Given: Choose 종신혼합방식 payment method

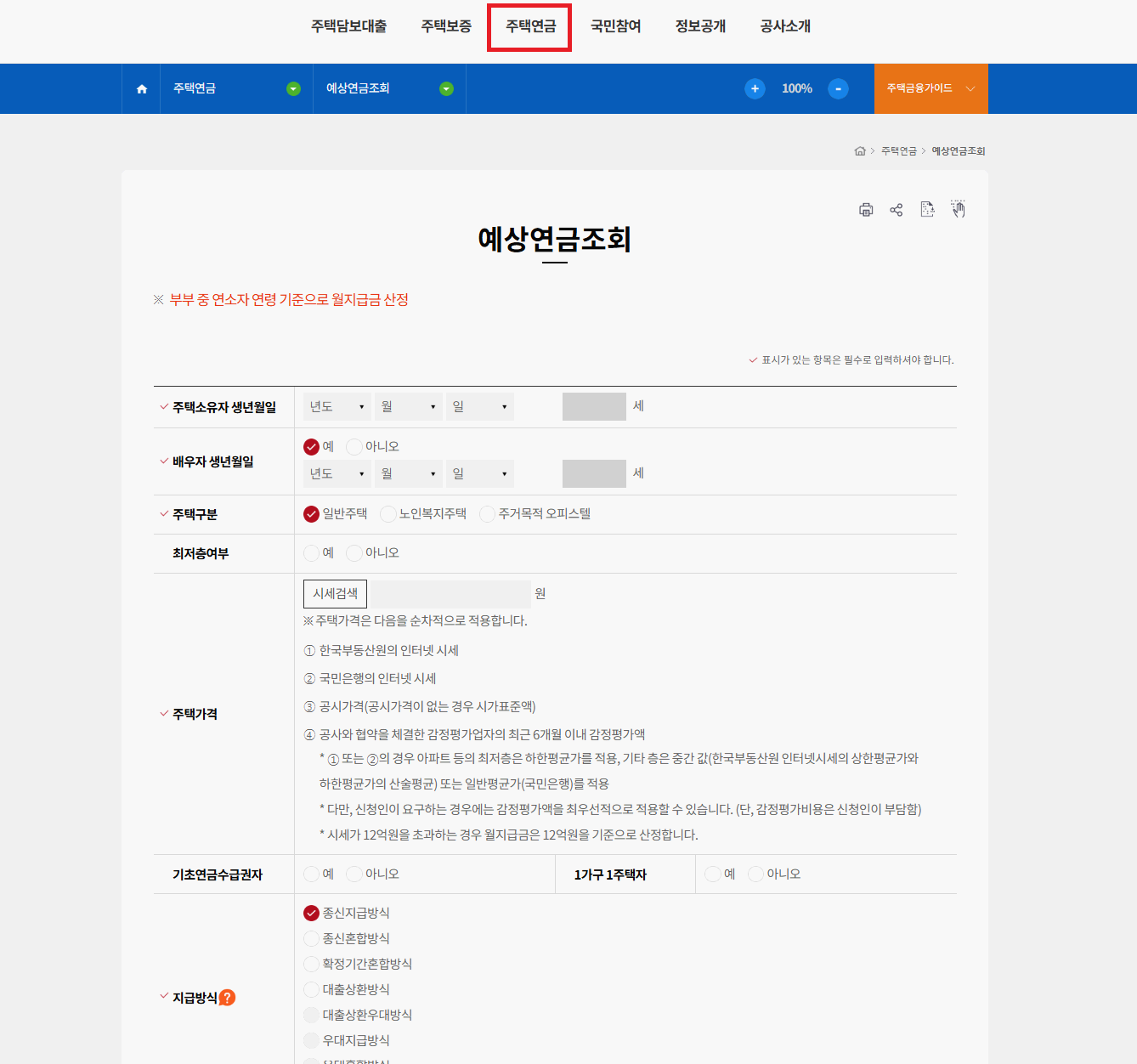Looking at the screenshot, I should pyautogui.click(x=312, y=939).
